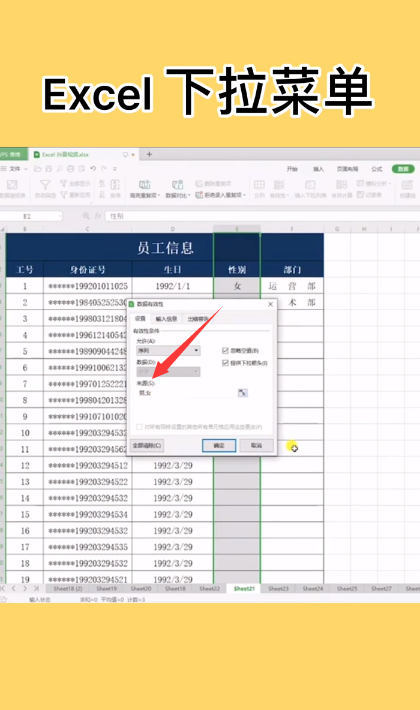Image resolution: width=420 pixels, height=710 pixels.
Task: Select the 性别 header cell
Action: coord(237,270)
